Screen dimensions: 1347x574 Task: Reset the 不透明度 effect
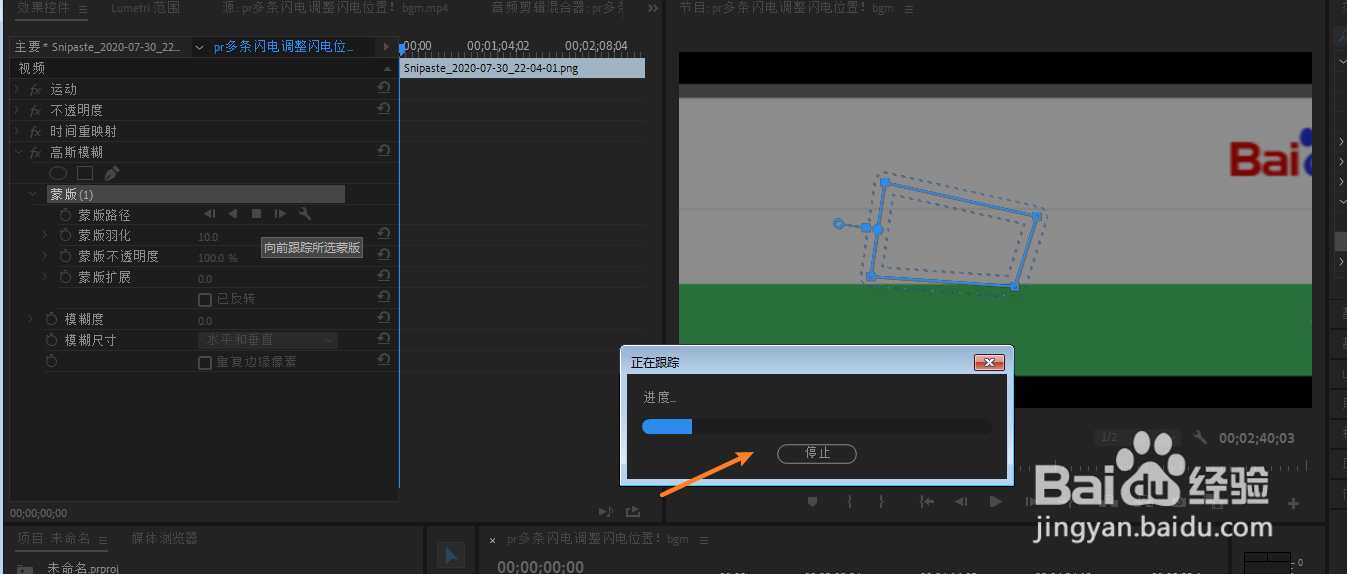point(383,109)
